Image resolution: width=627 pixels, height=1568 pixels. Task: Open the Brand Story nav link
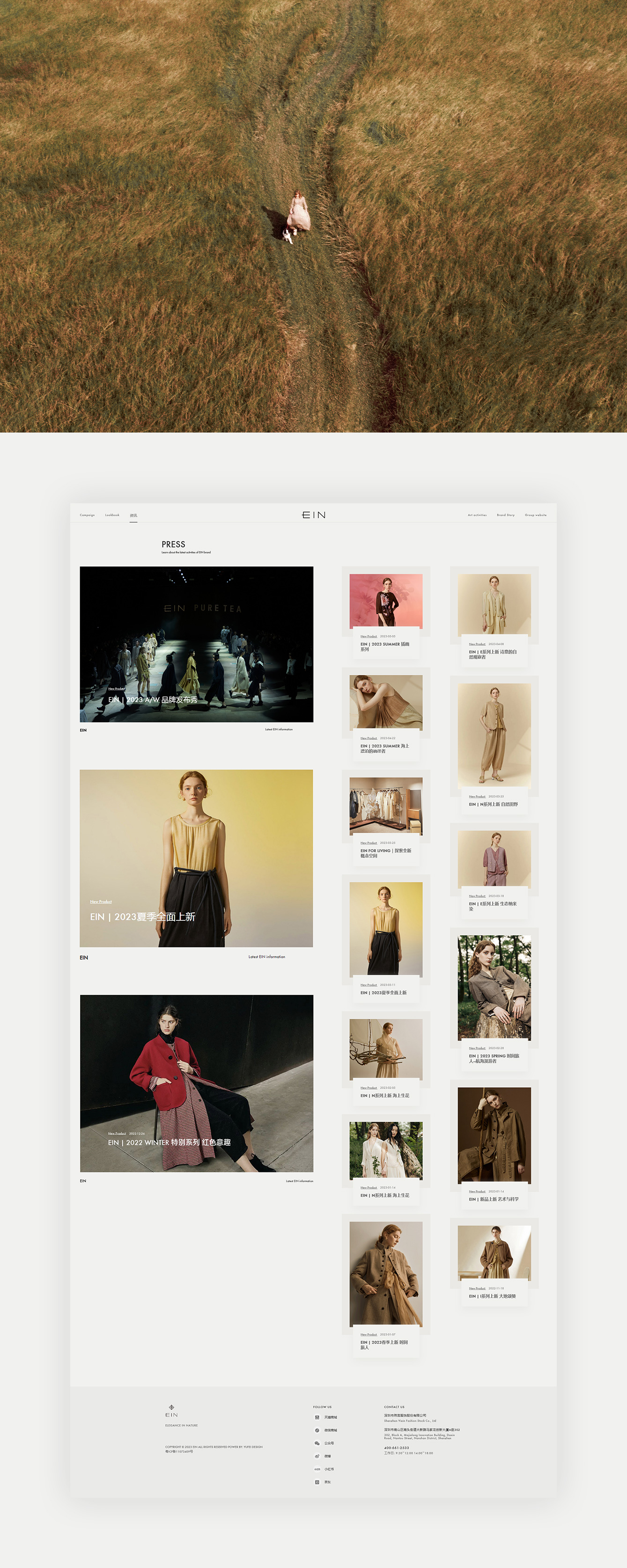pos(505,515)
